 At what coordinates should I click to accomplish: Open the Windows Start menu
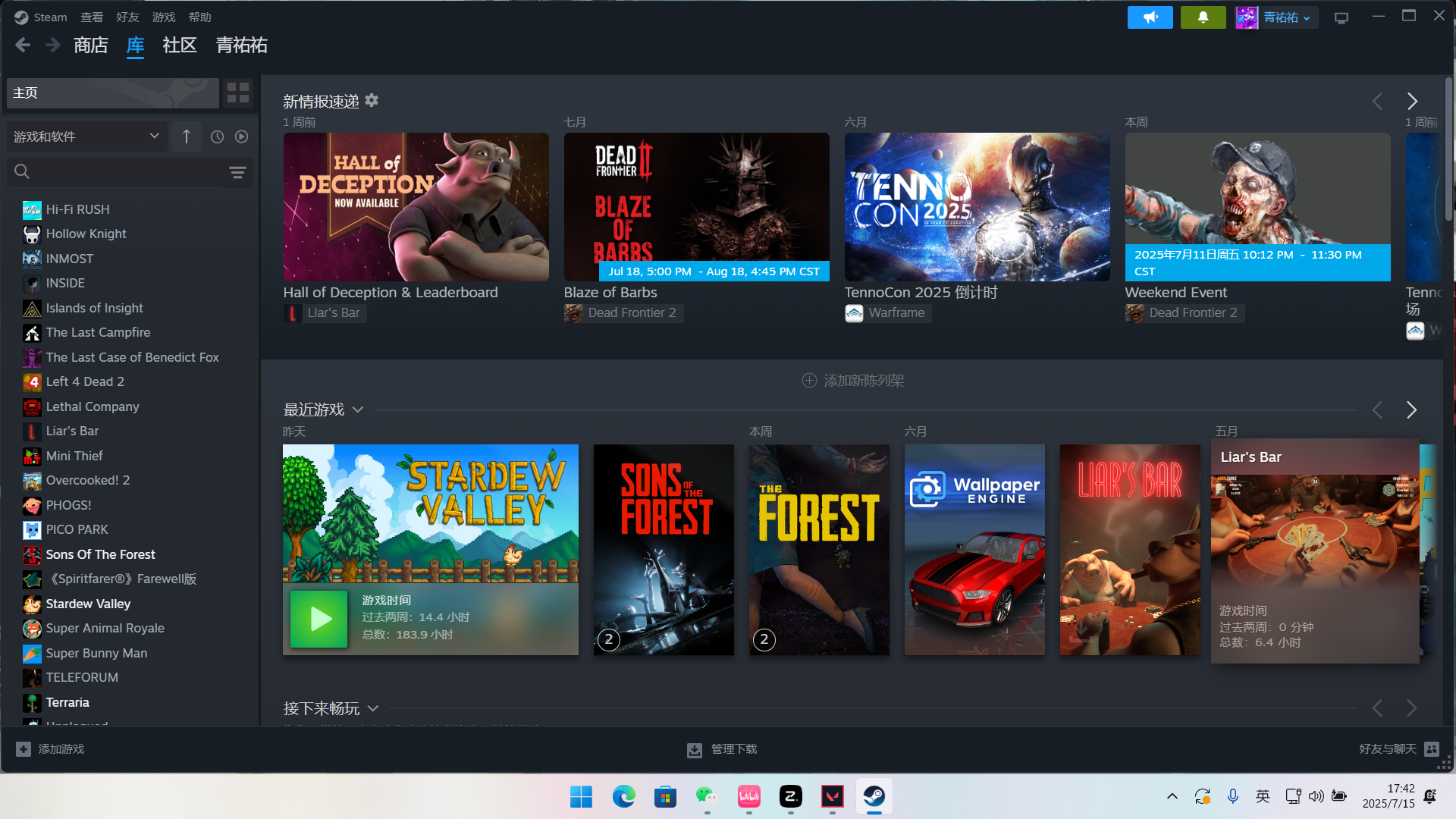581,796
